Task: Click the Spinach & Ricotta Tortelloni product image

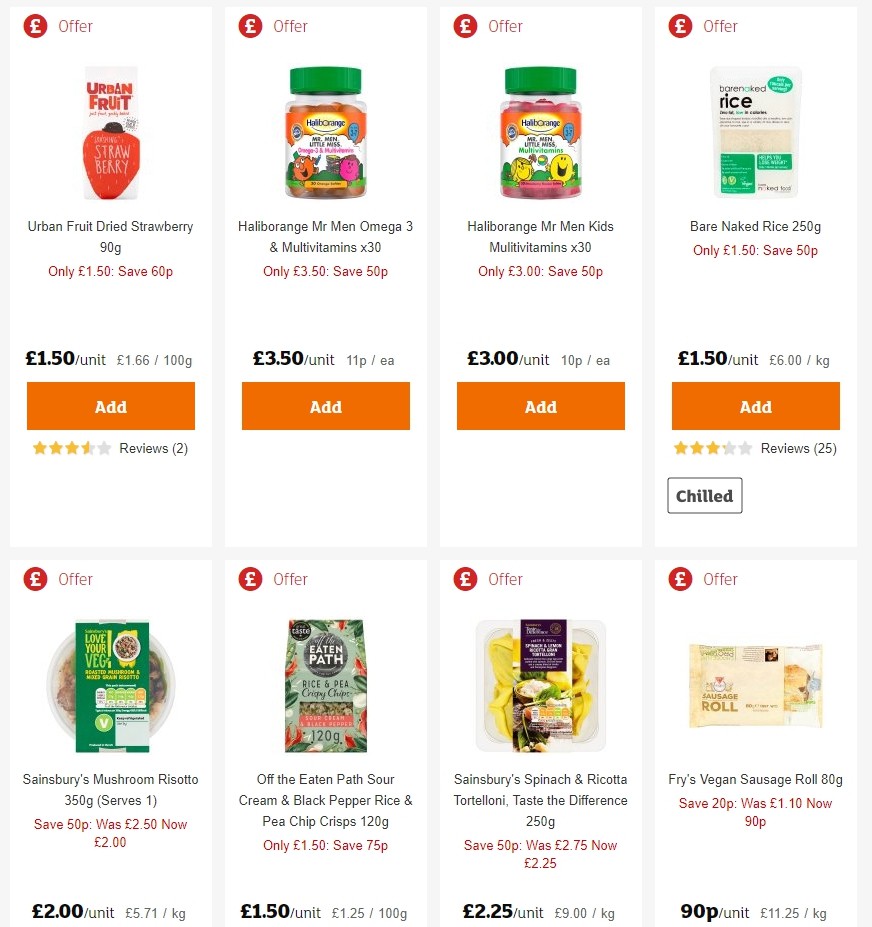Action: click(x=540, y=685)
